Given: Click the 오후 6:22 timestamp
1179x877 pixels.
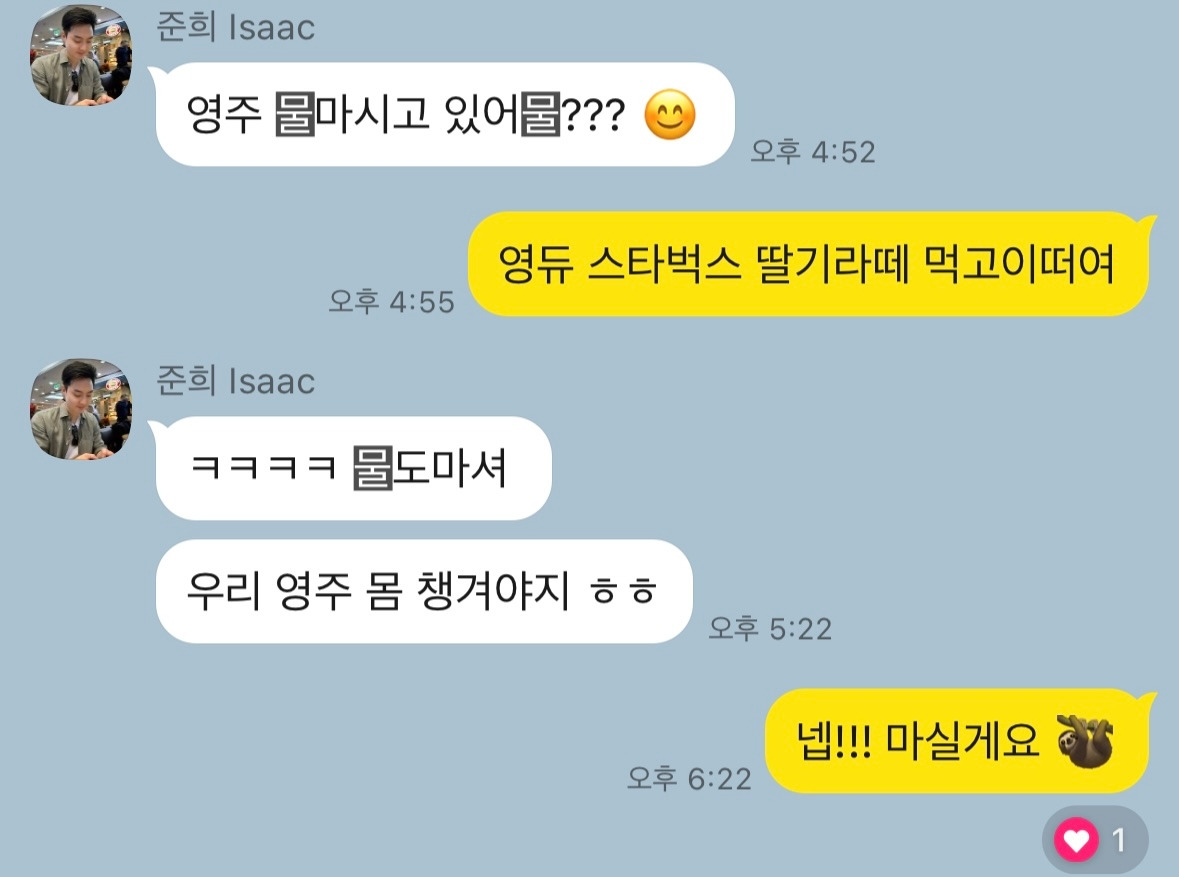Looking at the screenshot, I should click(x=690, y=778).
